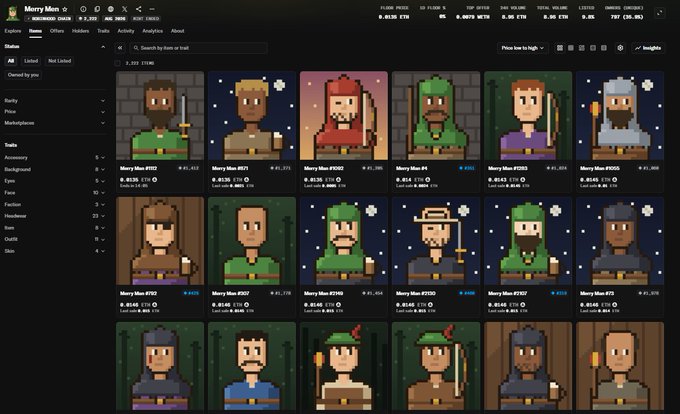The height and width of the screenshot is (414, 680).
Task: Switch to the Holders tab
Action: coord(80,31)
